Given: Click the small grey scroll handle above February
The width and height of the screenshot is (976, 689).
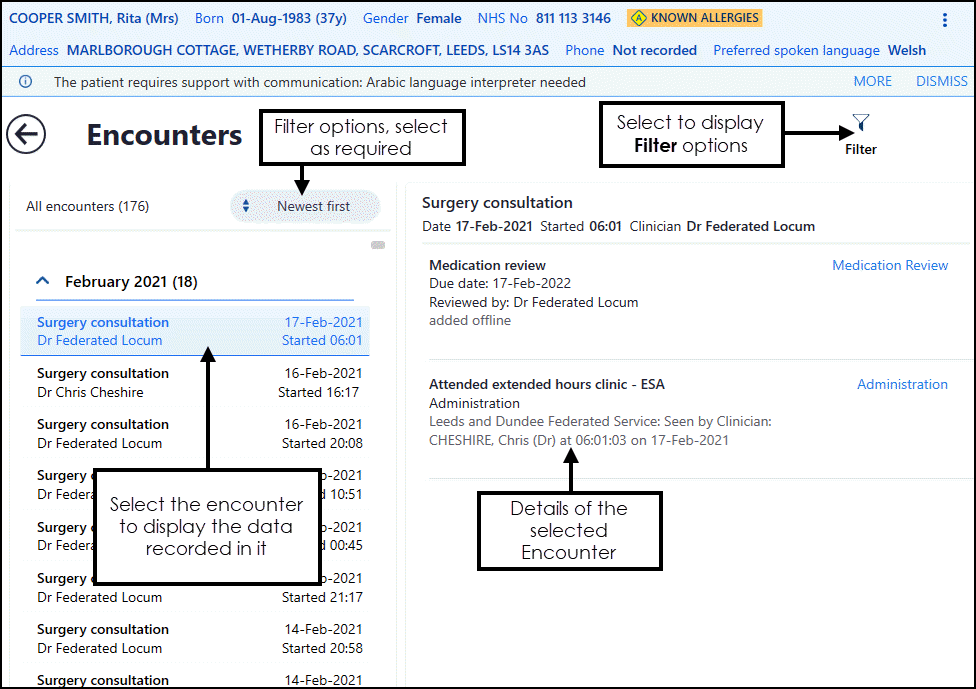Looking at the screenshot, I should pos(378,245).
